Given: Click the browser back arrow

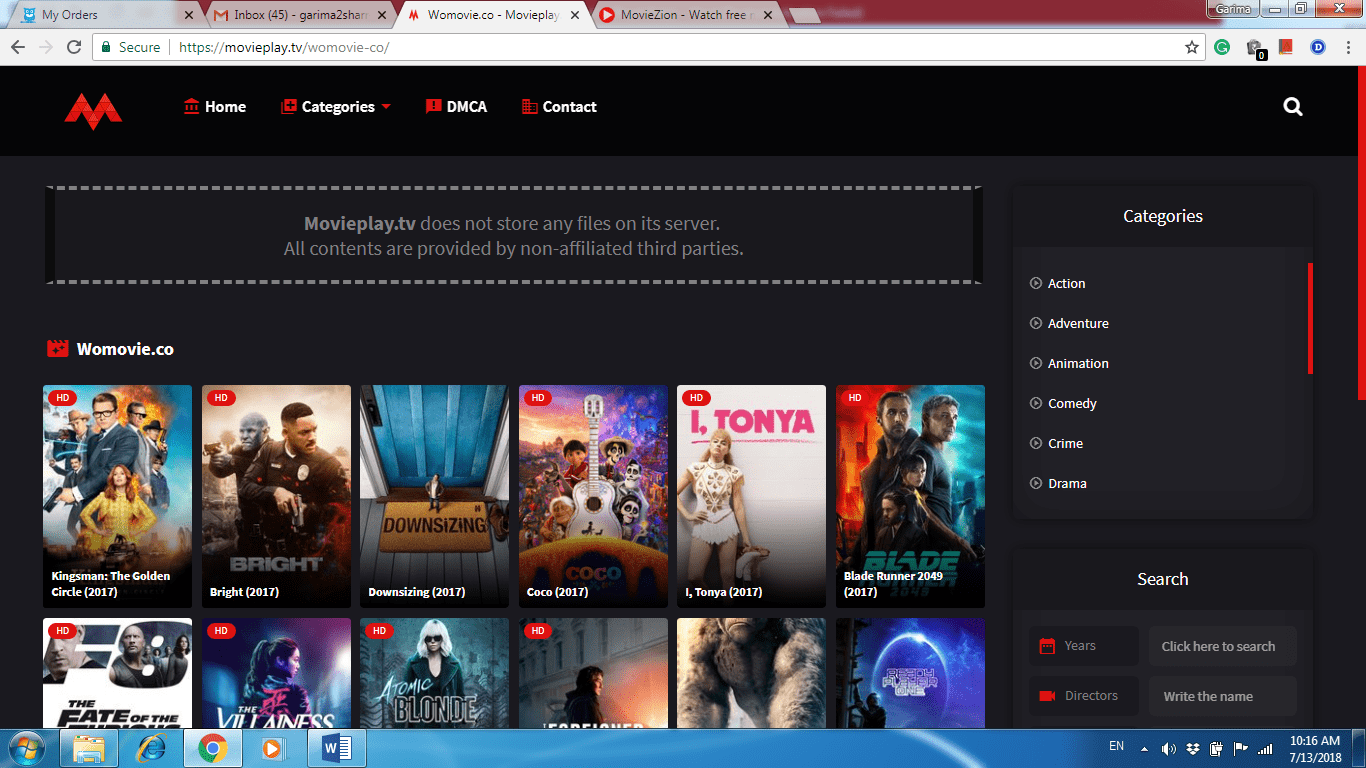Looking at the screenshot, I should coord(17,47).
